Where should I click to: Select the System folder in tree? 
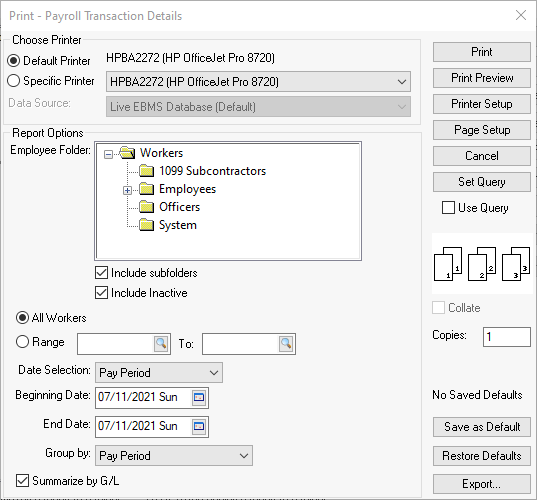178,225
